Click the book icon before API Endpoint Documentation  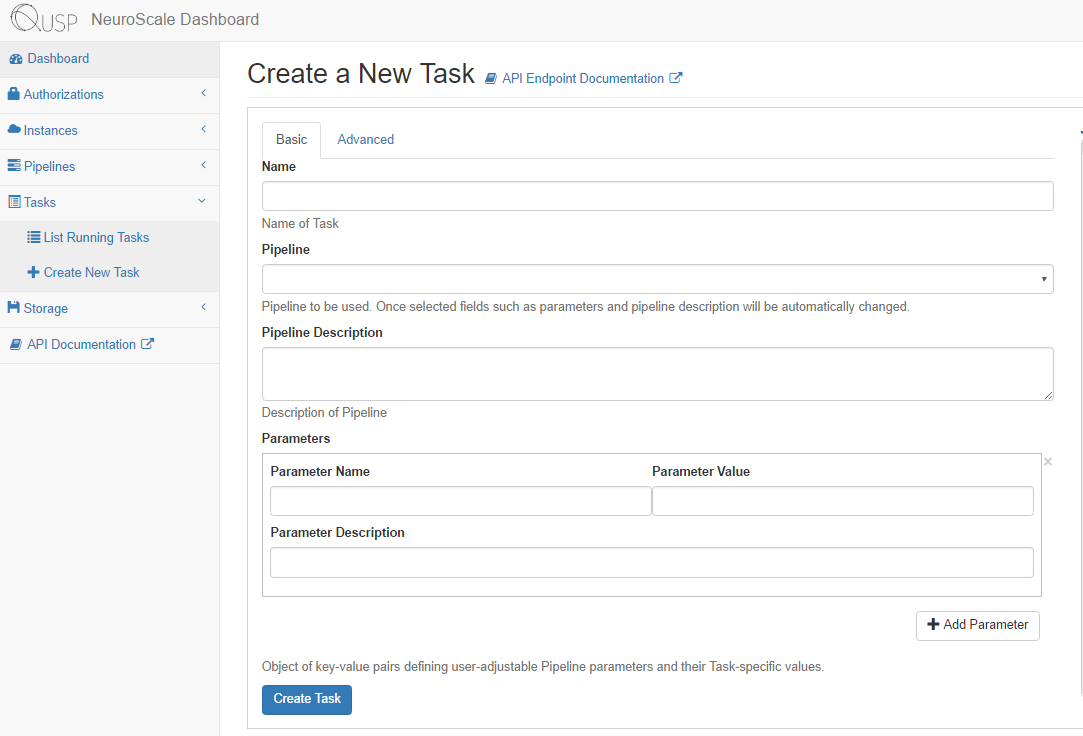pyautogui.click(x=491, y=79)
